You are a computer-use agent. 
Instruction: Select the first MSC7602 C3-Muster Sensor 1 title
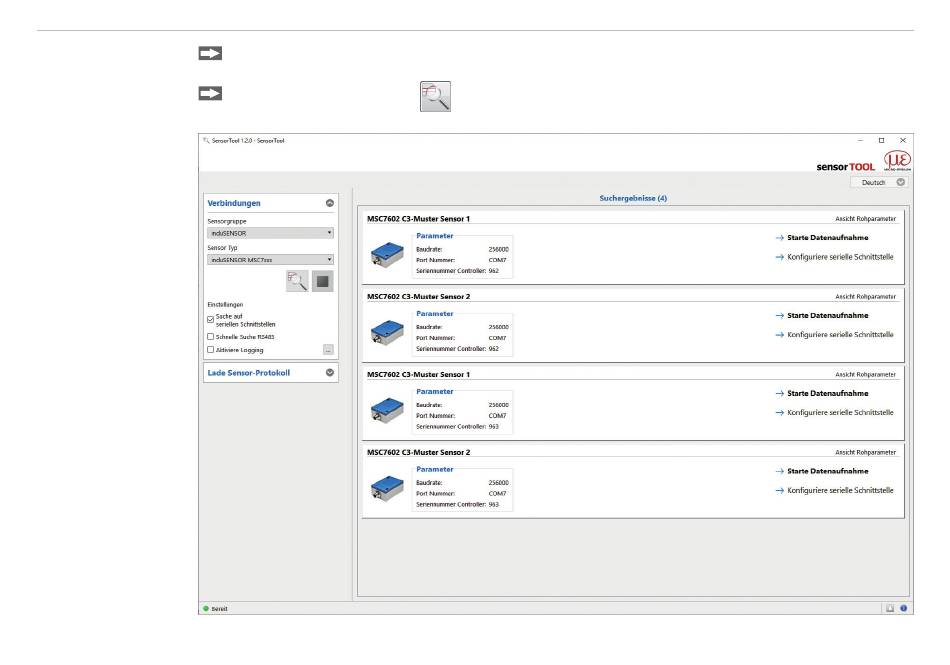[x=418, y=219]
